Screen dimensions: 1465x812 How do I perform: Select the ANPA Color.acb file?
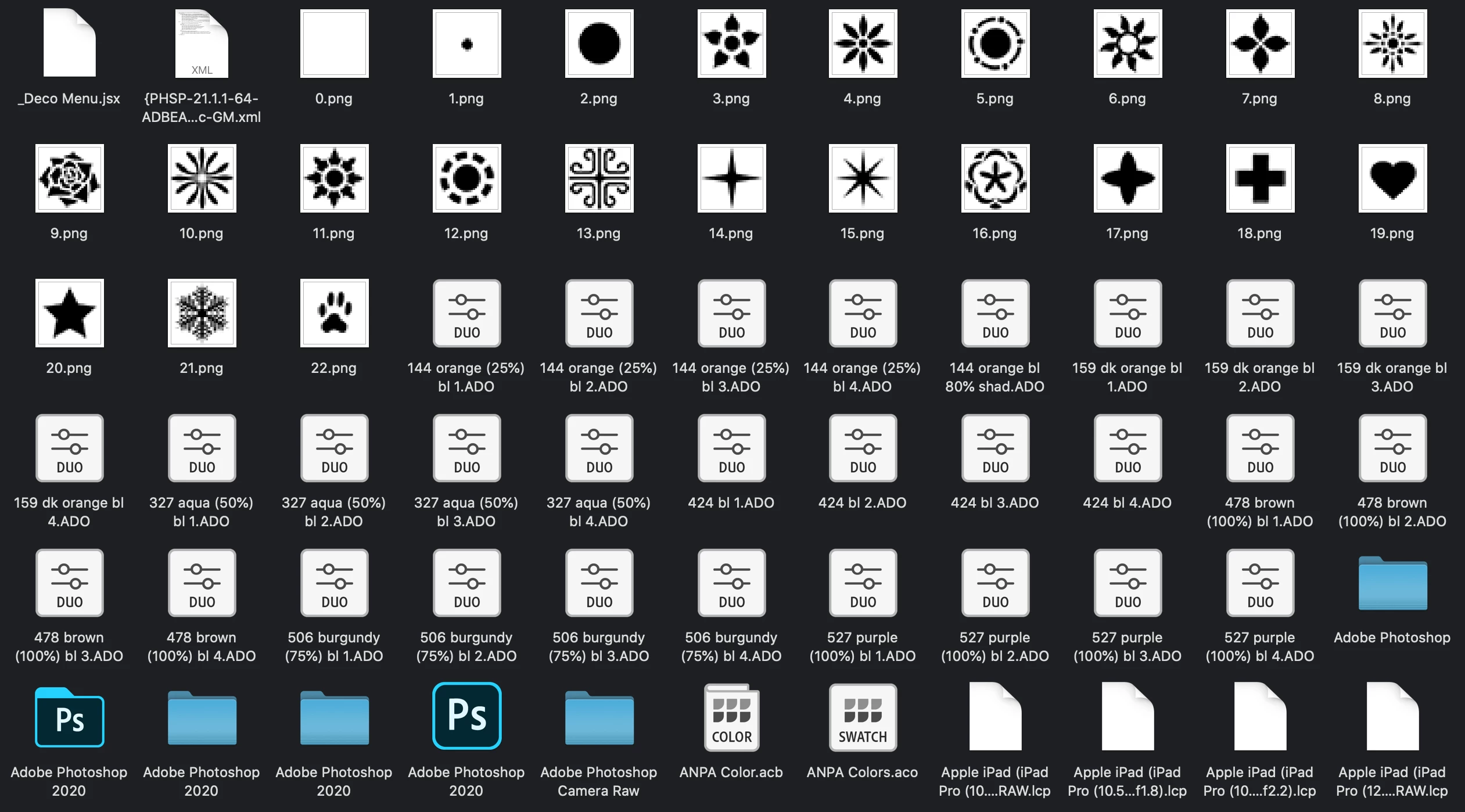tap(731, 718)
